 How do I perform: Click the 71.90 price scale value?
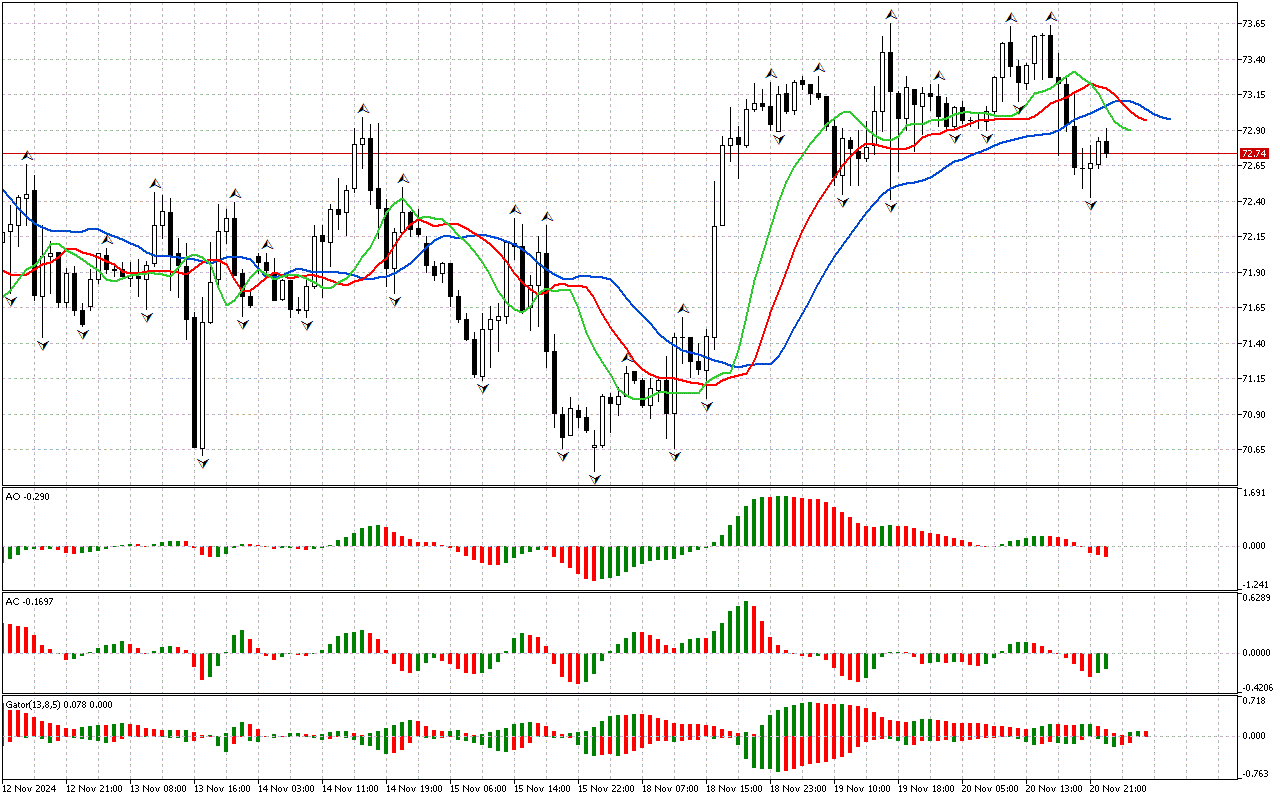click(x=1254, y=272)
